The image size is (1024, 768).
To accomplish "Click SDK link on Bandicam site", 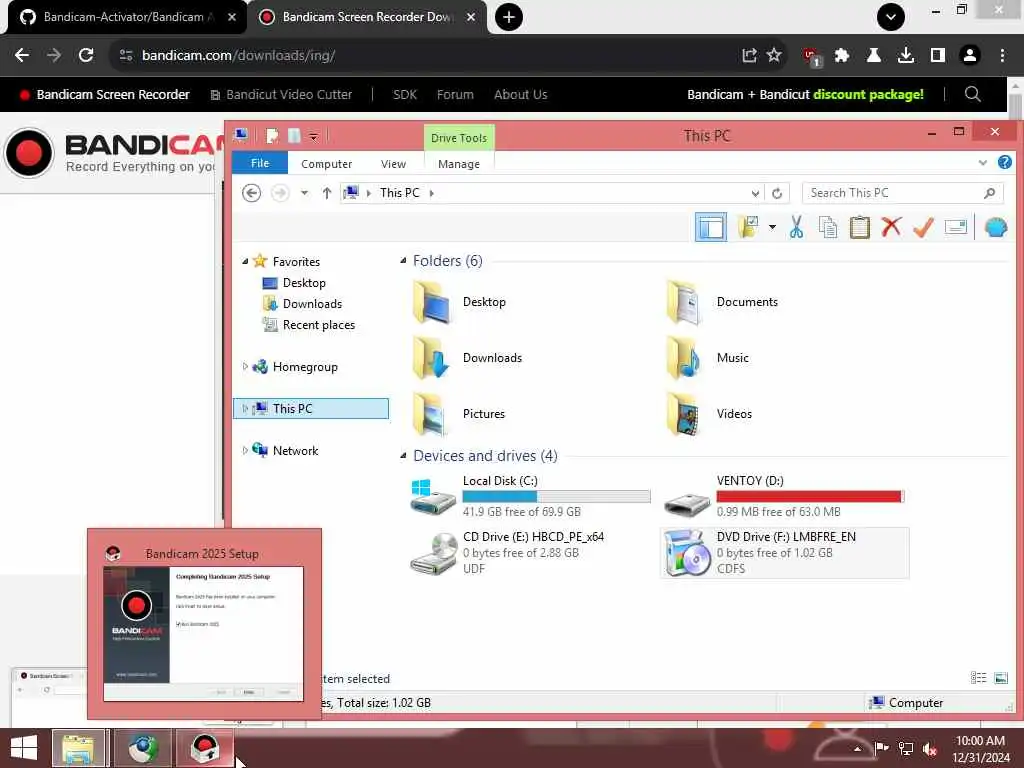I will [405, 95].
